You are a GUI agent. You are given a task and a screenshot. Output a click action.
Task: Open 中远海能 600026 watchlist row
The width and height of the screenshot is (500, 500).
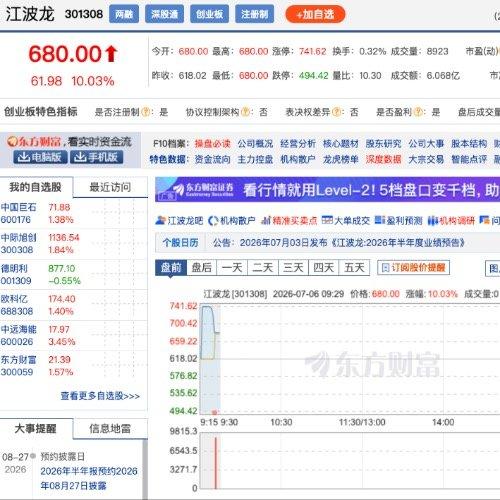73,335
